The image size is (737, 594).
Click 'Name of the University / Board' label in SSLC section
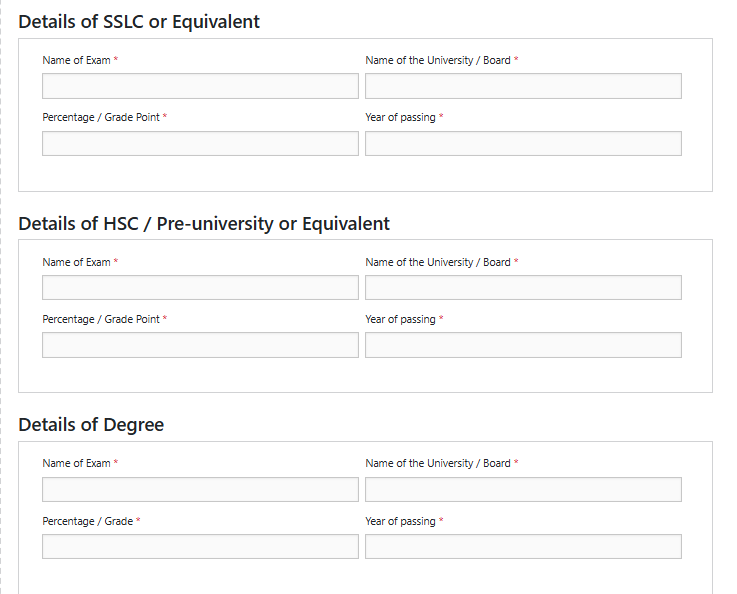438,60
